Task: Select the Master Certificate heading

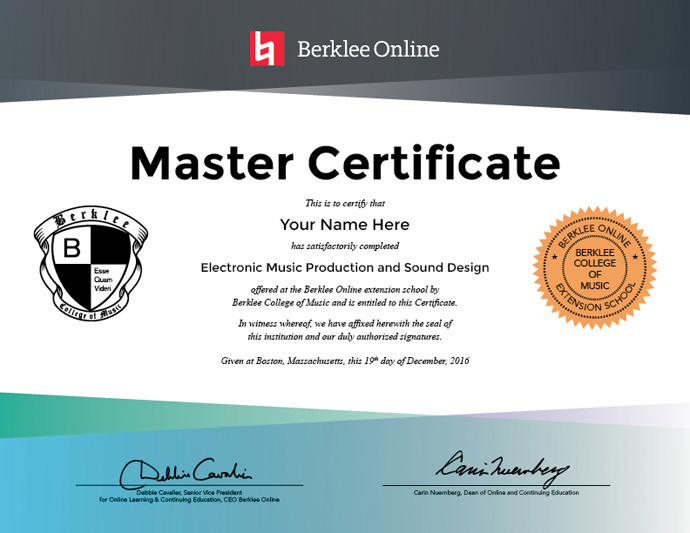Action: (345, 162)
